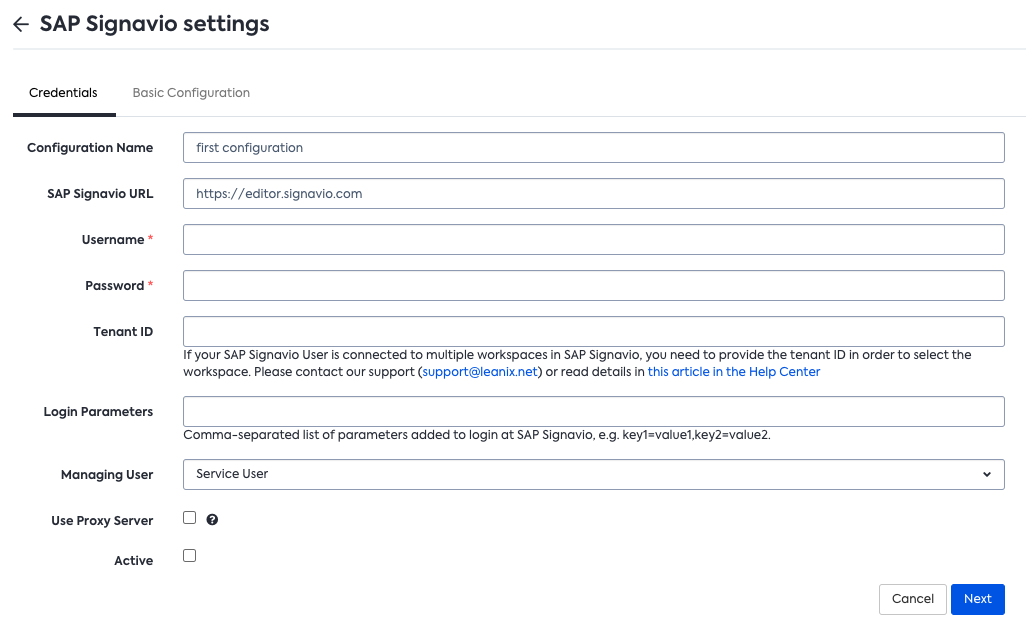The image size is (1026, 637).
Task: Switch to the Basic Configuration tab
Action: pyautogui.click(x=191, y=93)
